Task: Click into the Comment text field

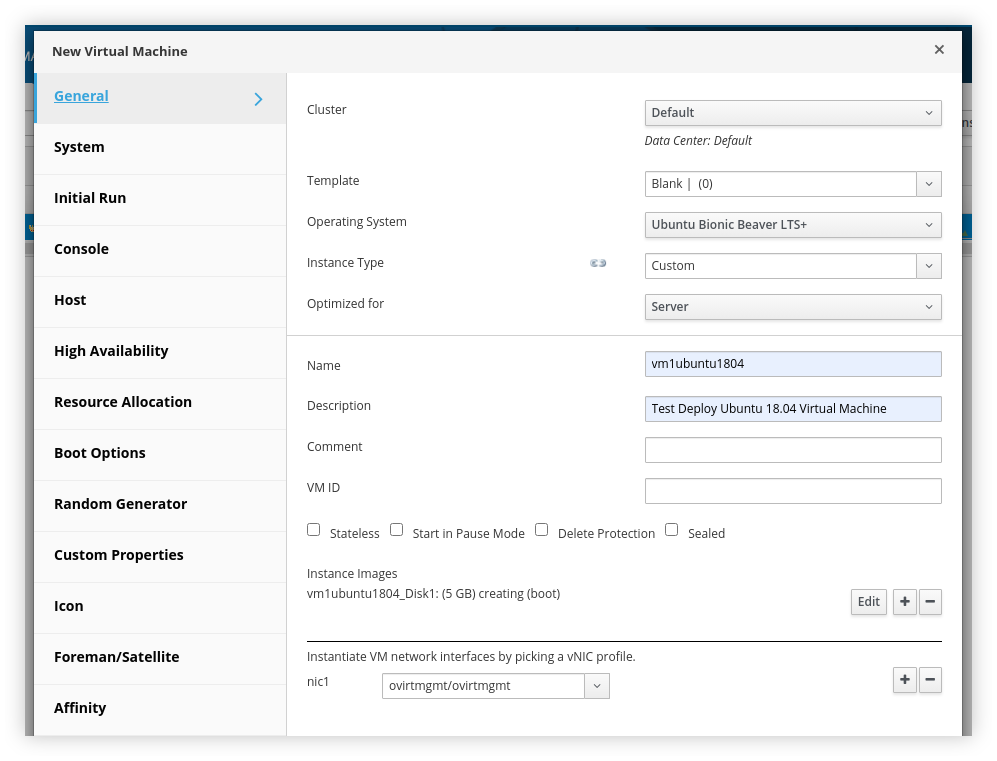Action: [x=793, y=450]
